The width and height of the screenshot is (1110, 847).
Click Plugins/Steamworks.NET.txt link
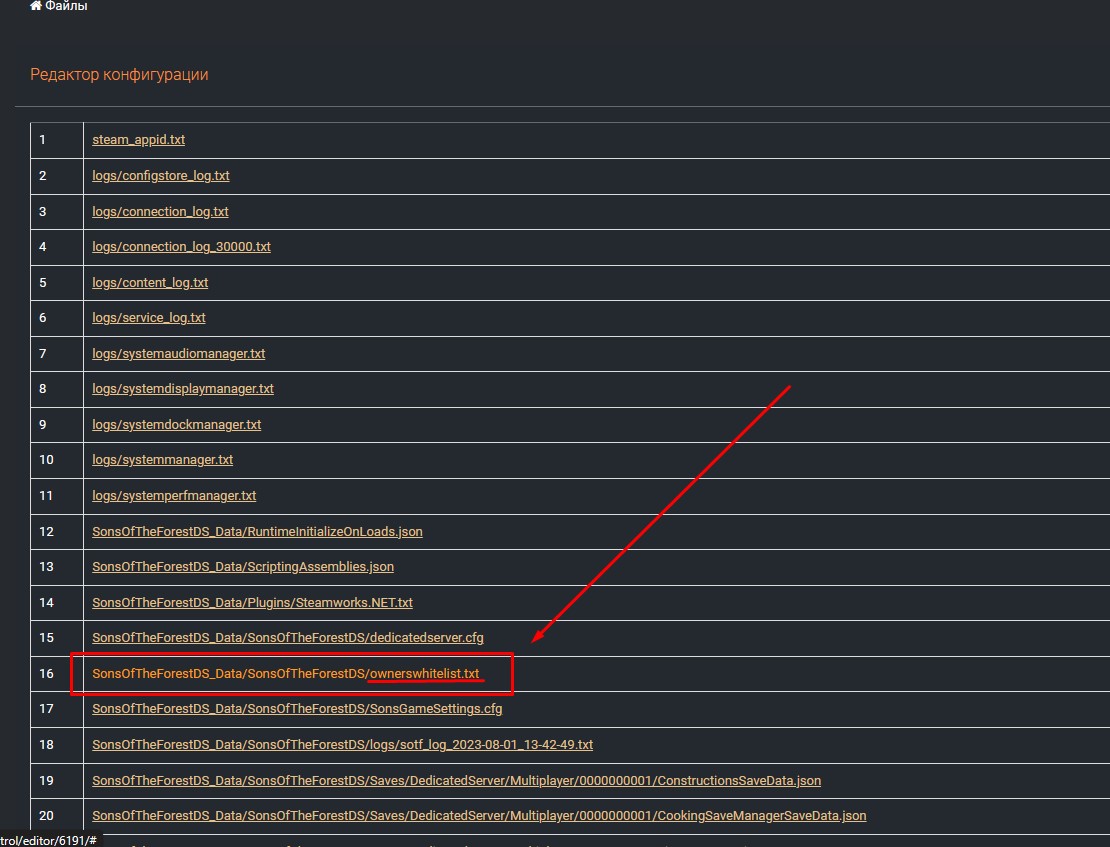[x=252, y=603]
